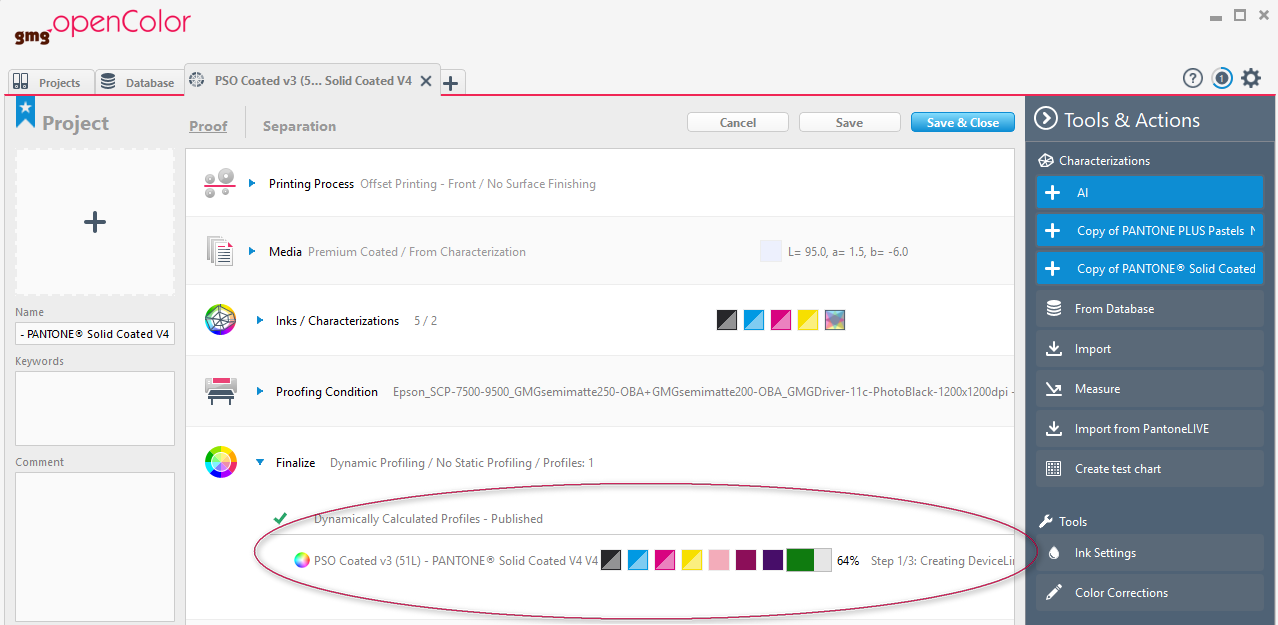Open the application settings gear
This screenshot has width=1278, height=625.
click(1251, 77)
